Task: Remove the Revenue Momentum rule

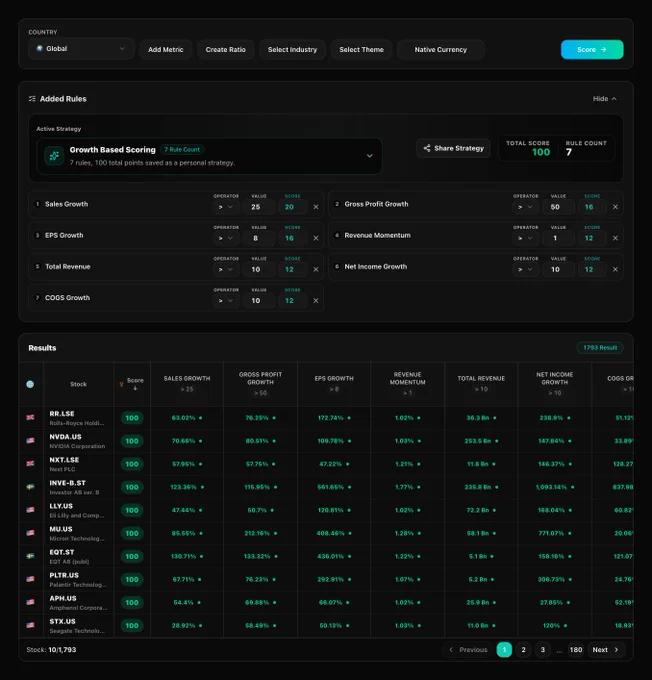Action: pos(615,239)
